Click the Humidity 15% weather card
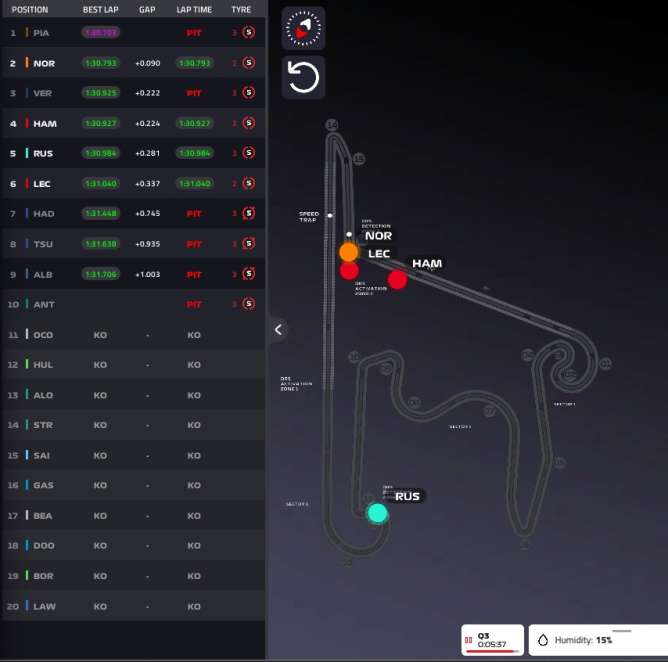Screen dimensions: 668x662 point(598,640)
